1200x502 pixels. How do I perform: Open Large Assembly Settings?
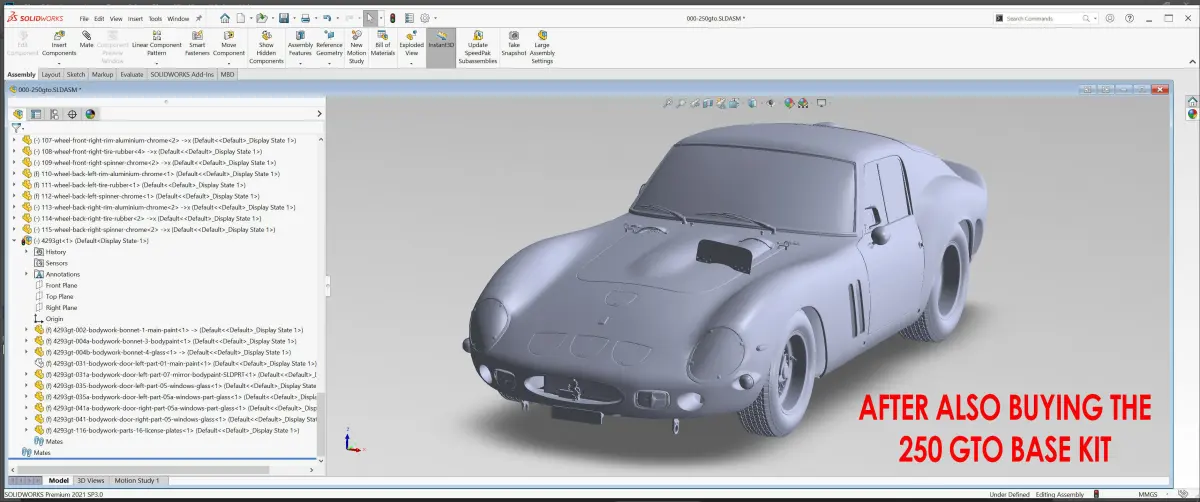pyautogui.click(x=542, y=47)
